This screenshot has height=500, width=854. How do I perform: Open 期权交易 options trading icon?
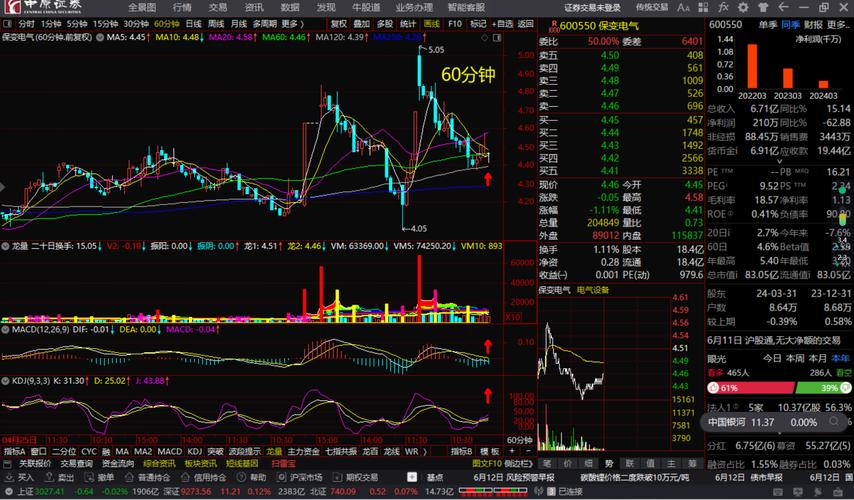click(337, 477)
